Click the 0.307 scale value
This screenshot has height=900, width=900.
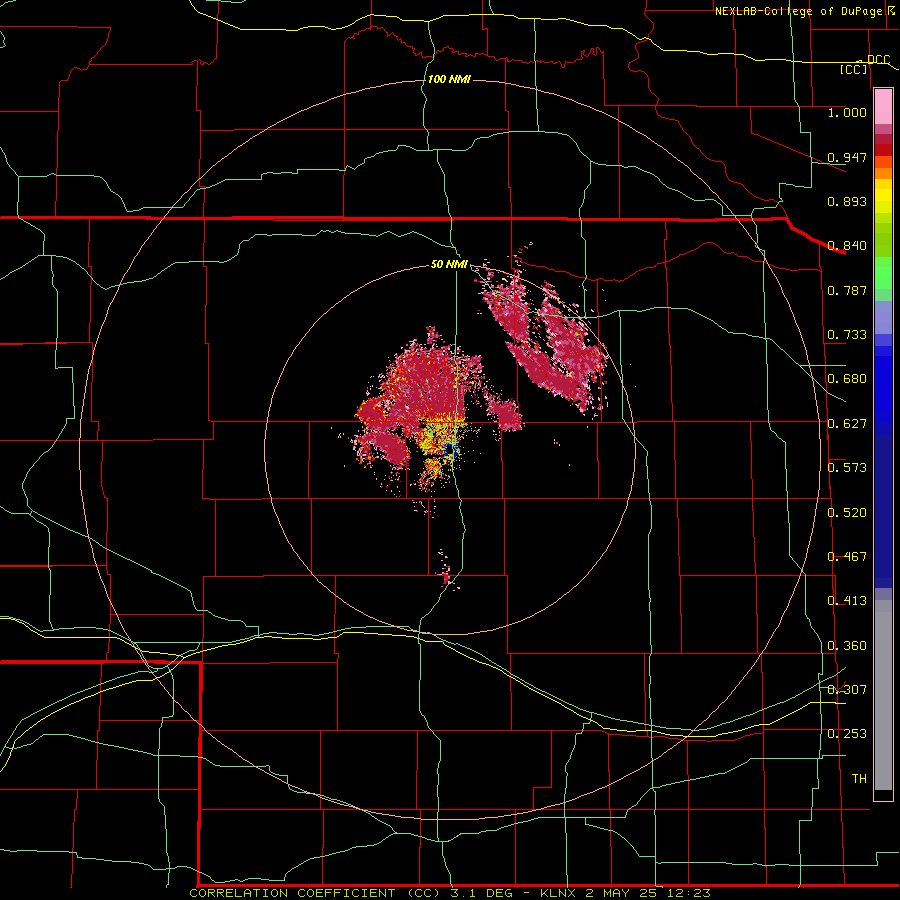[x=847, y=690]
